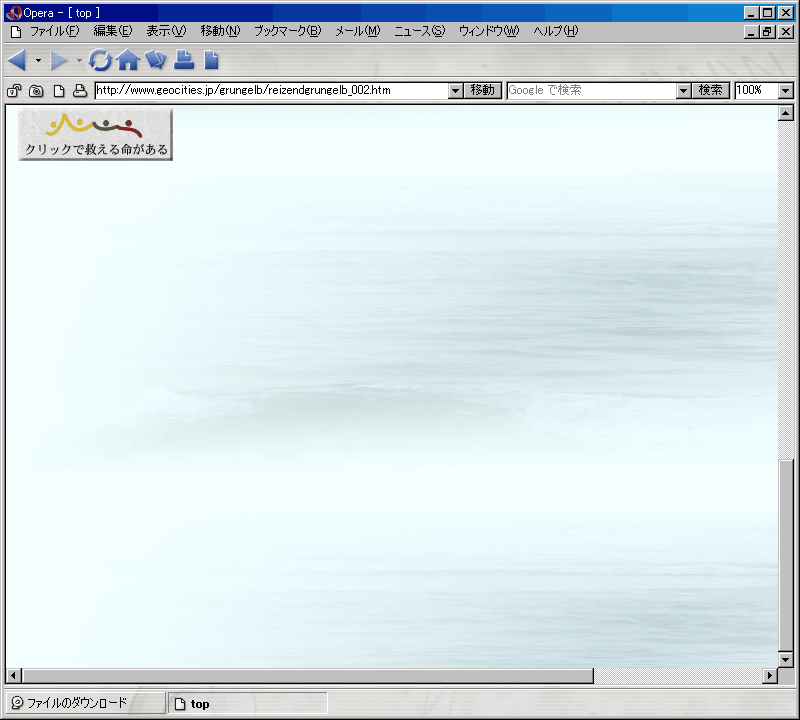The height and width of the screenshot is (720, 800).
Task: Toggle author mode with the document icon
Action: [x=59, y=91]
